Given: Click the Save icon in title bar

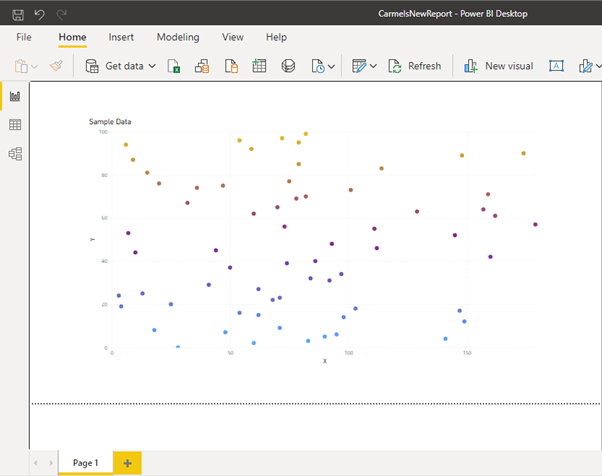Looking at the screenshot, I should 17,13.
